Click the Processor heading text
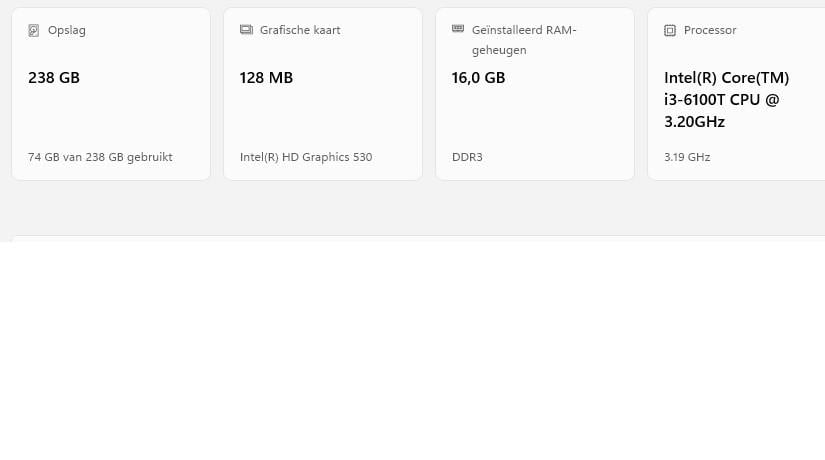 [710, 30]
